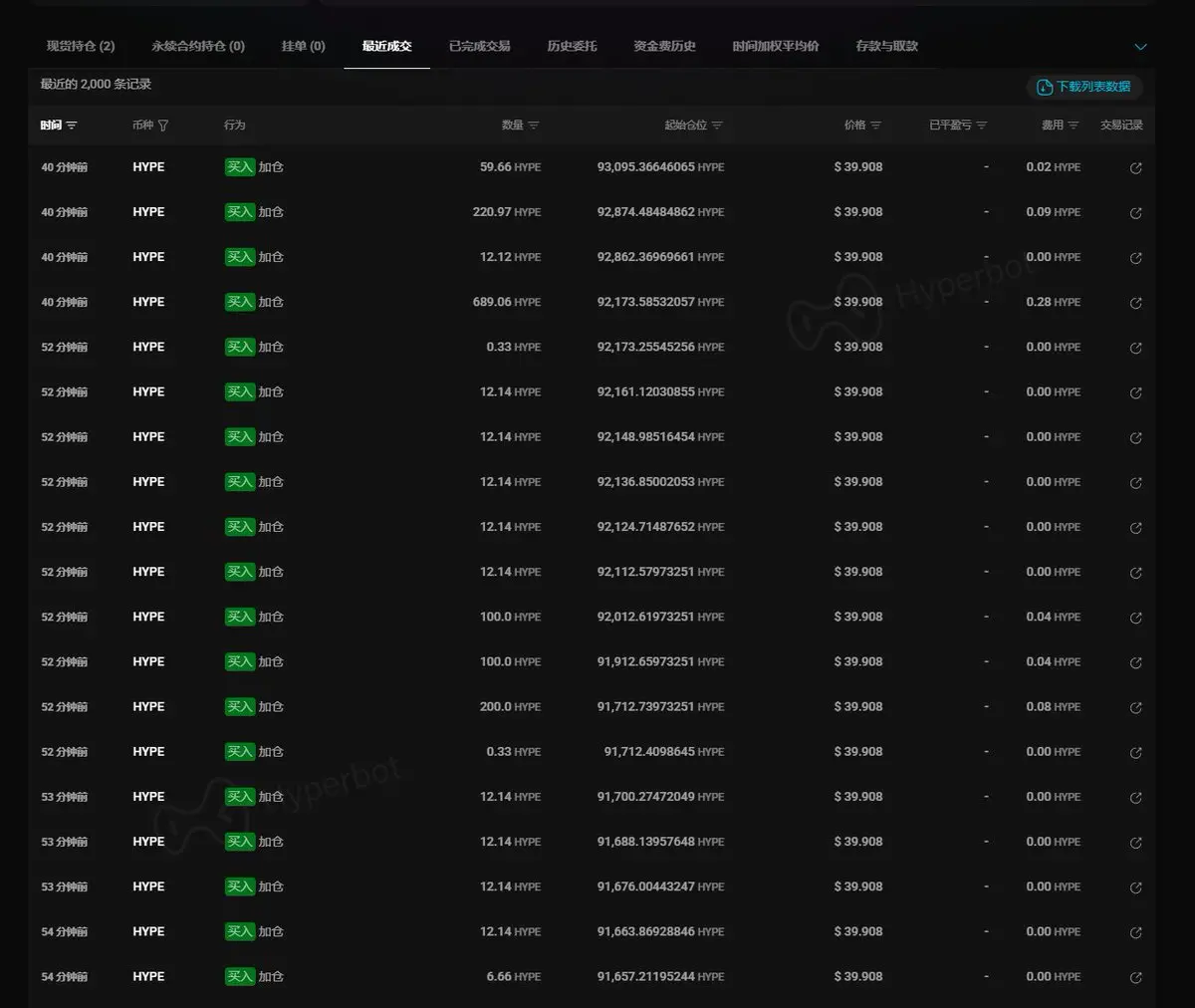1195x1008 pixels.
Task: Click the 6.66 HYPE quantity cell
Action: (514, 977)
